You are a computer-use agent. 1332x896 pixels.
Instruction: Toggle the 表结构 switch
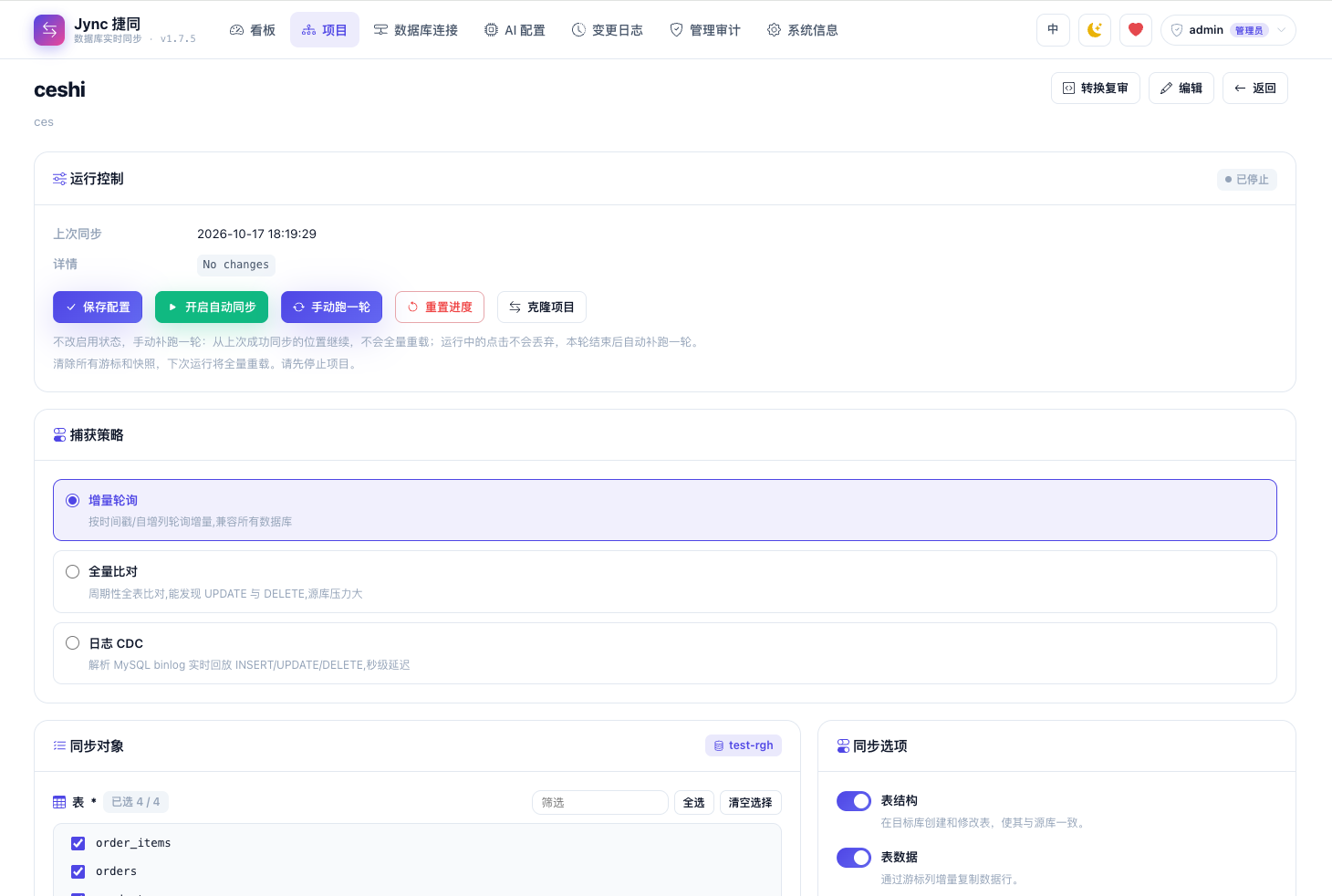pos(854,801)
